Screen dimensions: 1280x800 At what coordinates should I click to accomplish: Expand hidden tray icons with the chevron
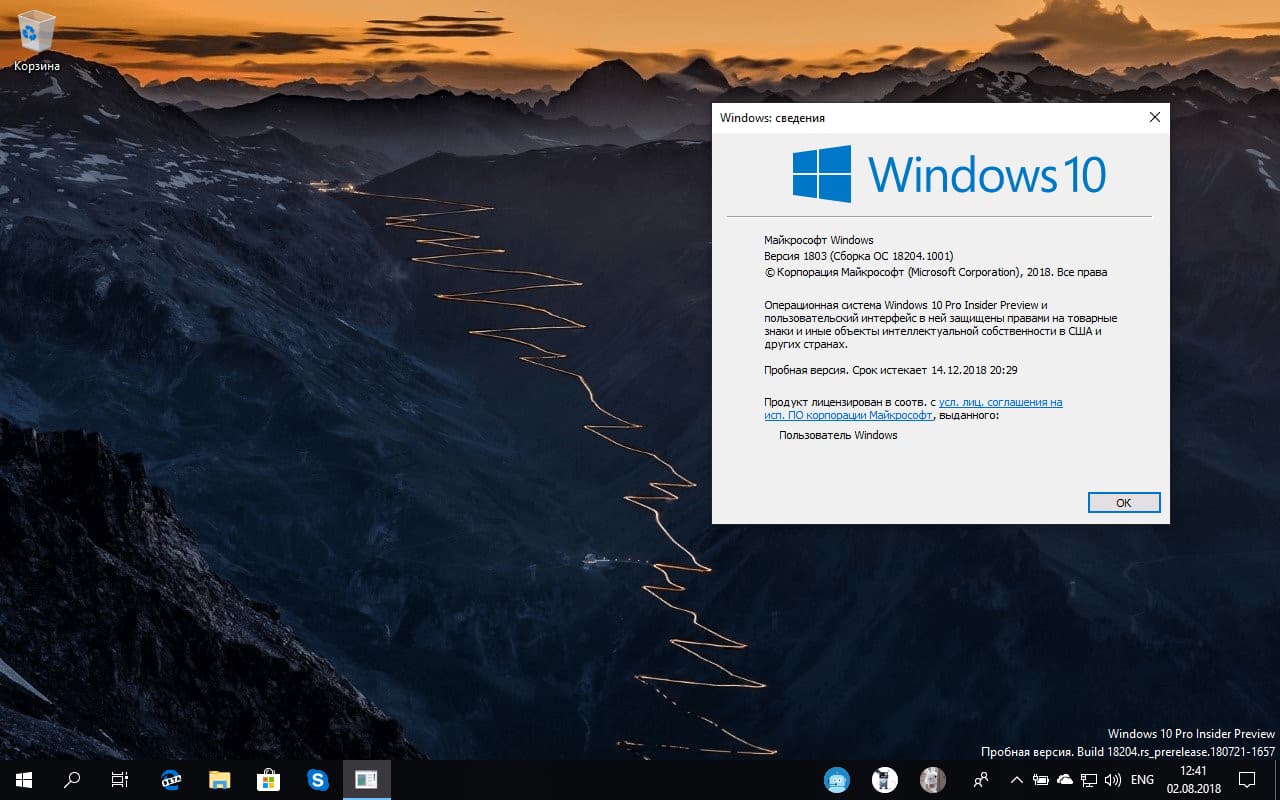pos(1016,780)
